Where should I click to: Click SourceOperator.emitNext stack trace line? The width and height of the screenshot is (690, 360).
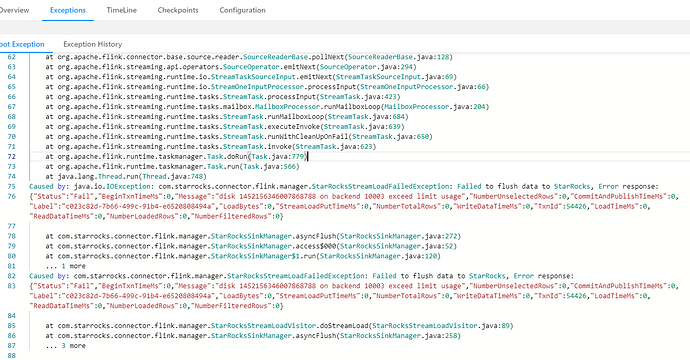231,67
